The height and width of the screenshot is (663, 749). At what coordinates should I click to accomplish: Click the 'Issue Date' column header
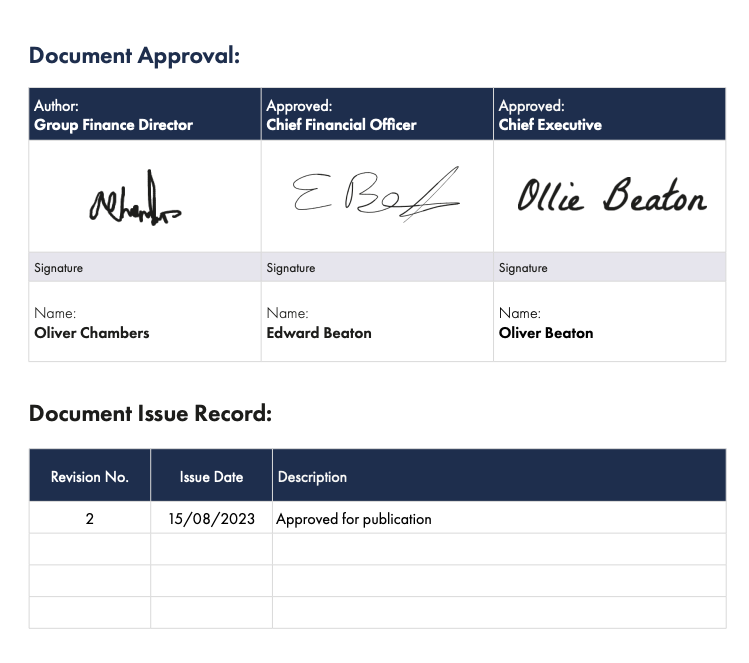click(x=211, y=477)
